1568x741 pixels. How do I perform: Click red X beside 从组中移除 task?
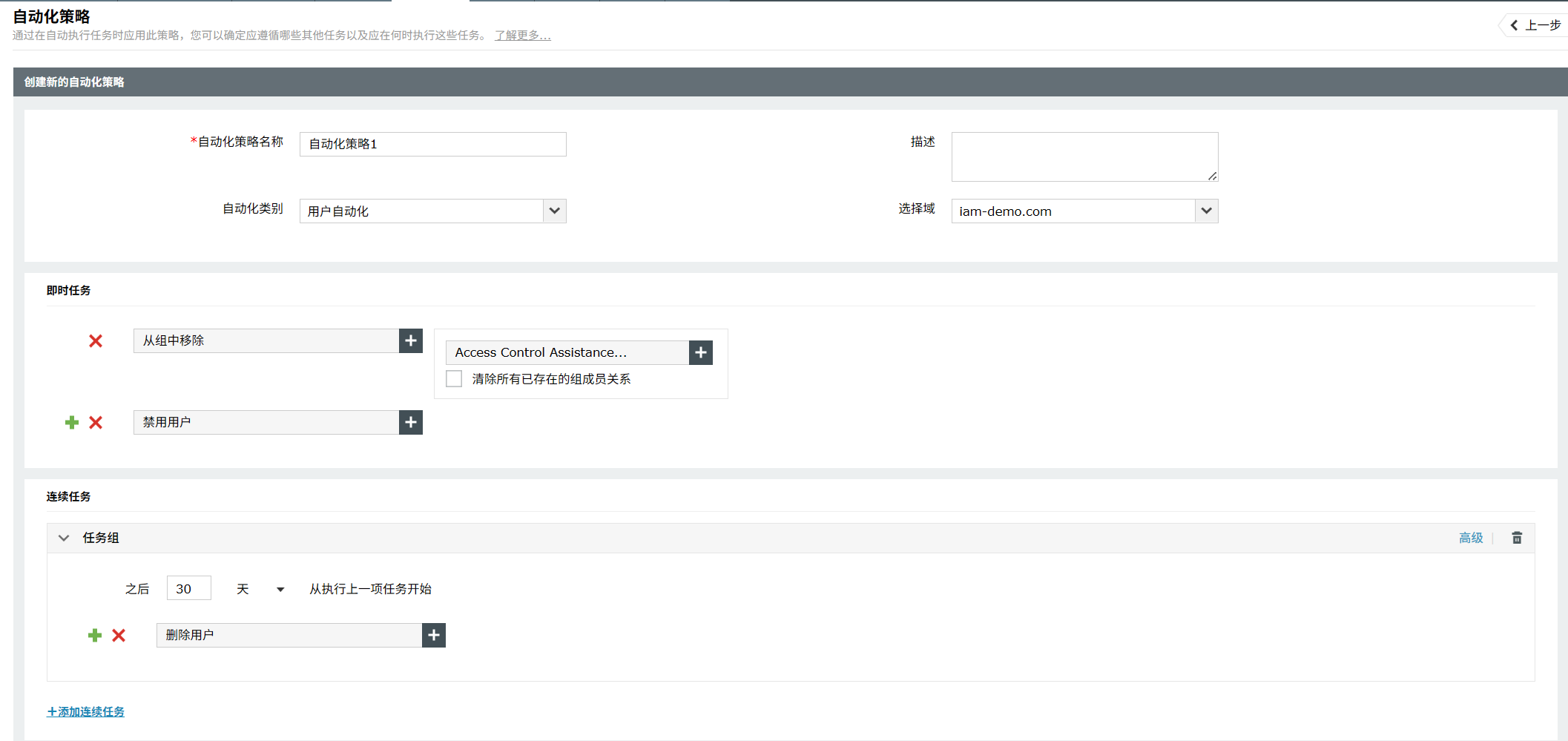96,341
